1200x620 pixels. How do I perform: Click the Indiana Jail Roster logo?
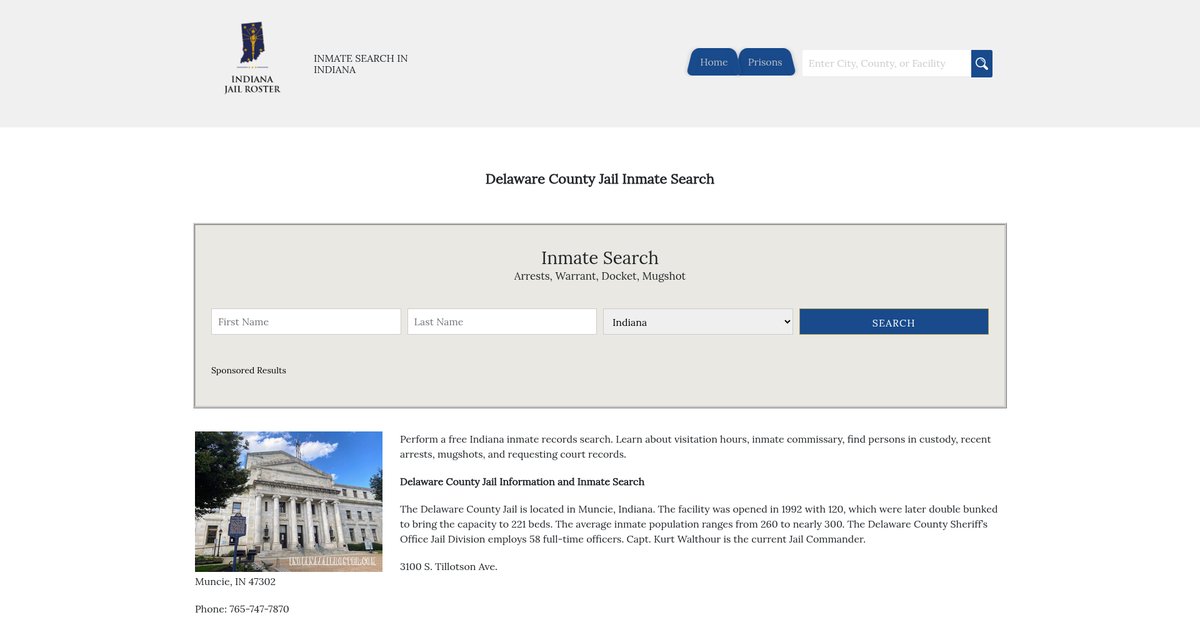(x=252, y=58)
